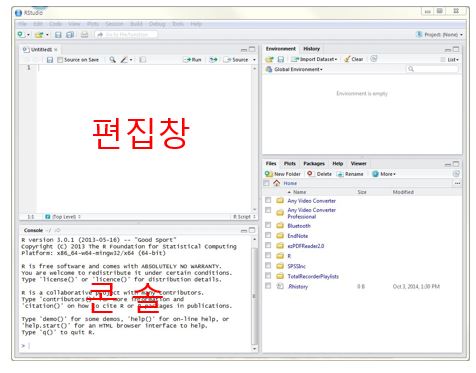
Task: Open the Any Video Converter Professional folder
Action: (312, 213)
